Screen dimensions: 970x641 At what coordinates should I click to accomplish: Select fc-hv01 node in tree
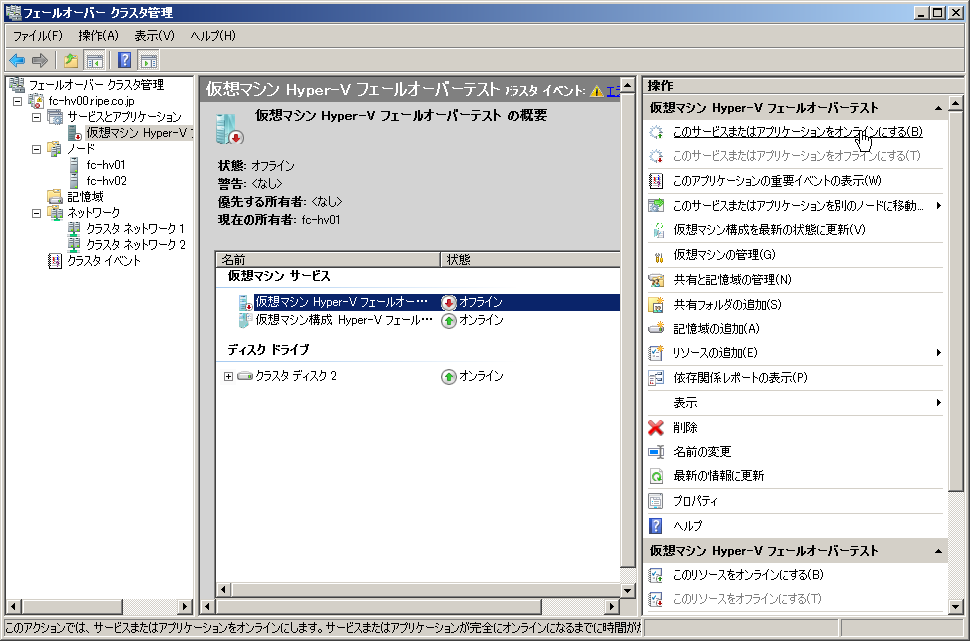[106, 165]
